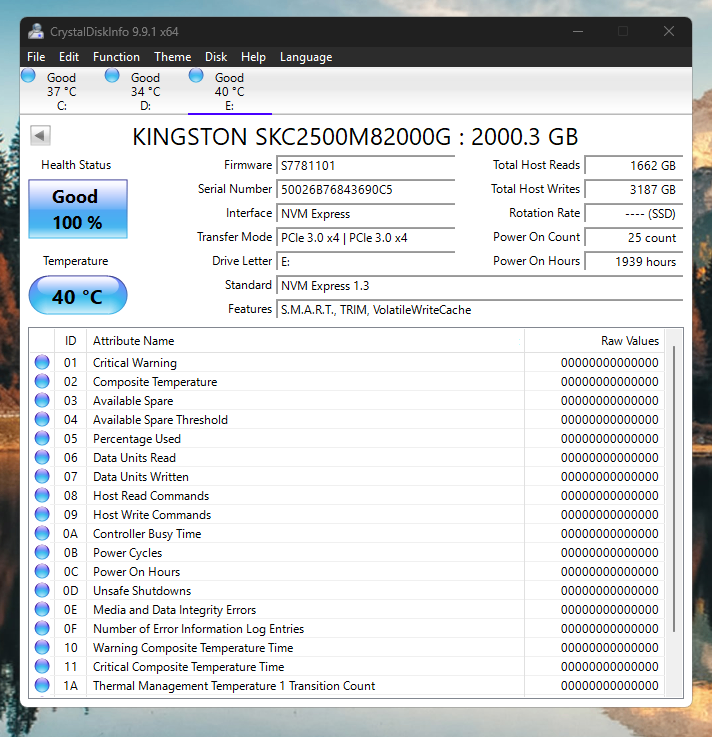Click the Power On Count value 25 count
Screen dimensions: 712x737
(634, 237)
